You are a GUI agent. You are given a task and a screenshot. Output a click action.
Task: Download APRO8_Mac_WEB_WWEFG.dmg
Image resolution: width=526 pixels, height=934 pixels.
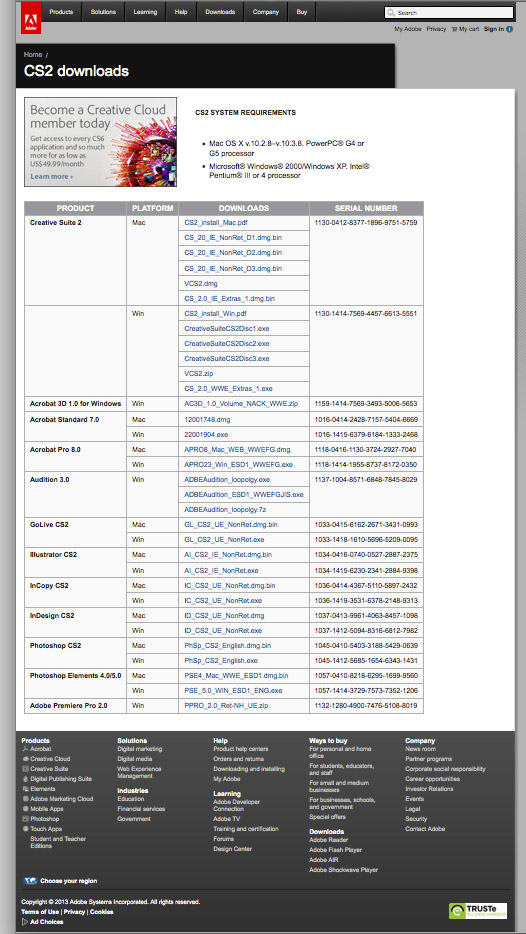pos(237,450)
